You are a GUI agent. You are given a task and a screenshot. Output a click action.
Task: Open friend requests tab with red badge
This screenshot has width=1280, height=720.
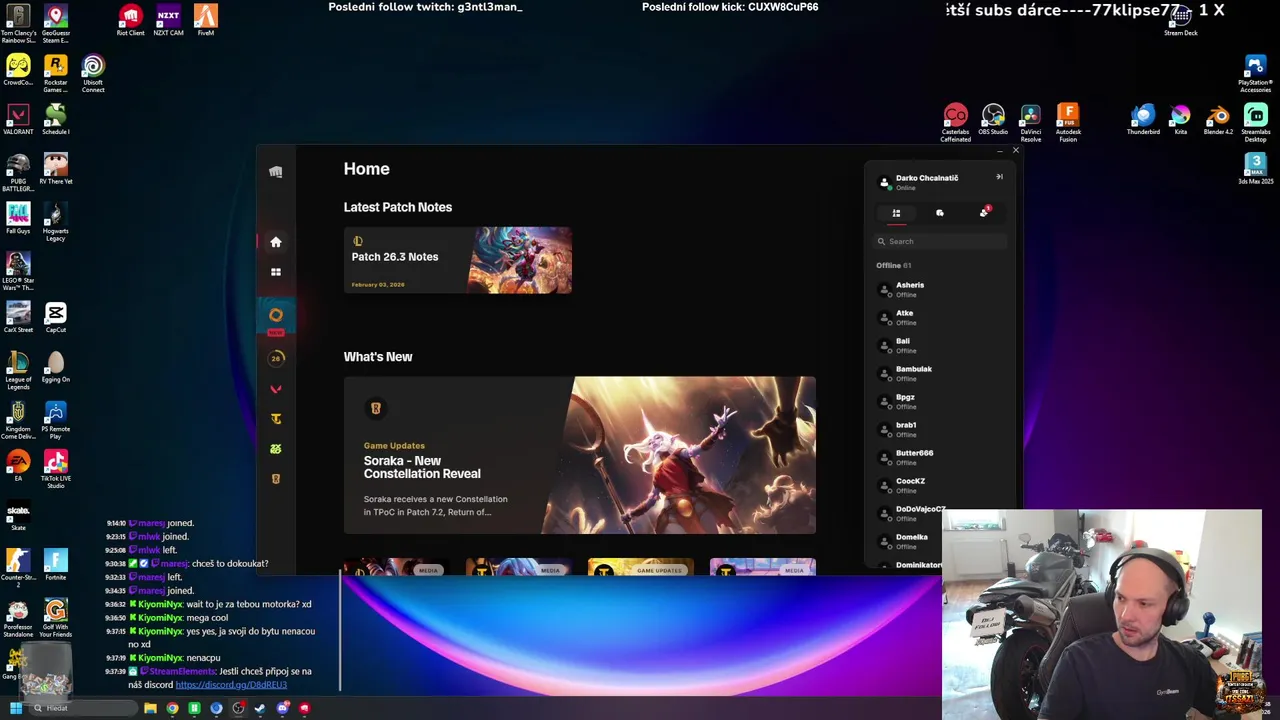(984, 212)
